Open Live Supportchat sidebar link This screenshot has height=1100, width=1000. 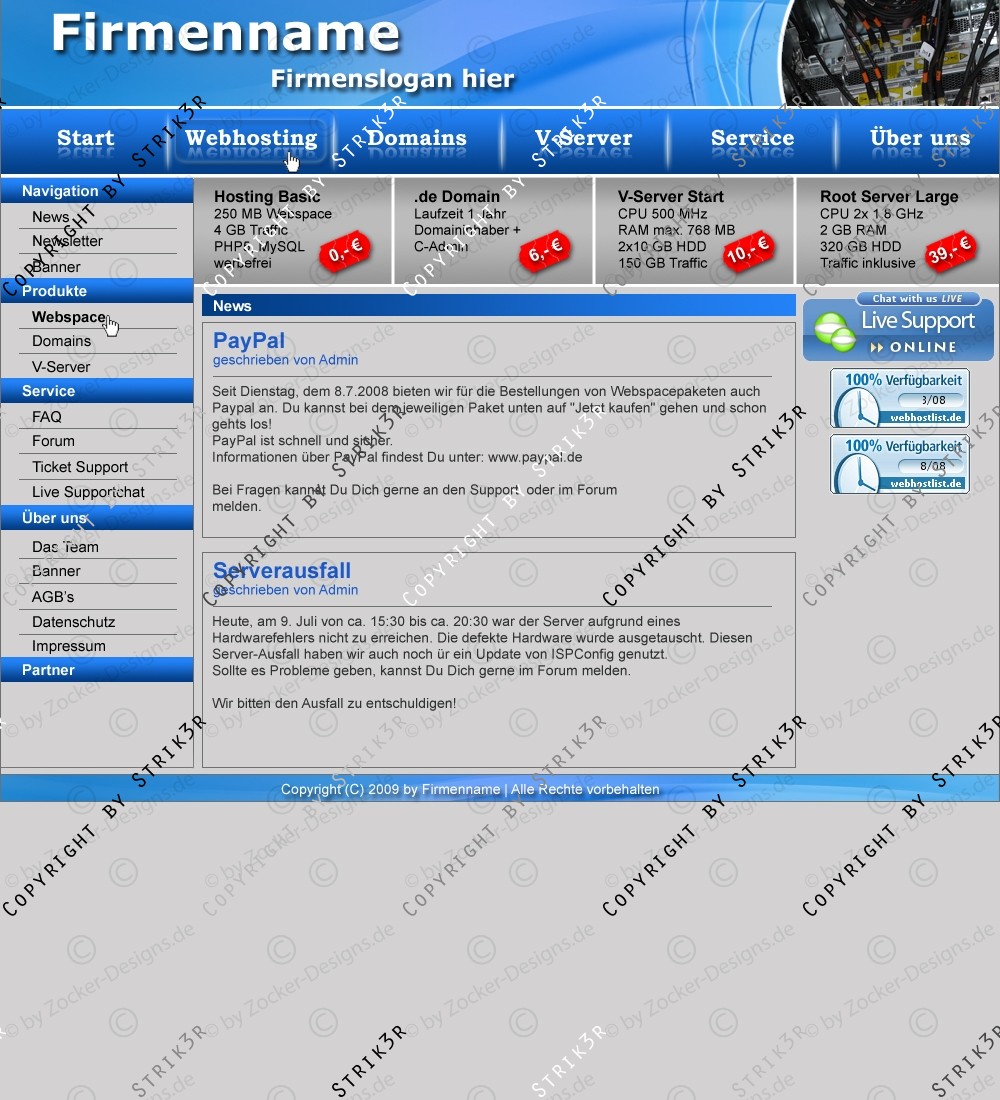(88, 492)
